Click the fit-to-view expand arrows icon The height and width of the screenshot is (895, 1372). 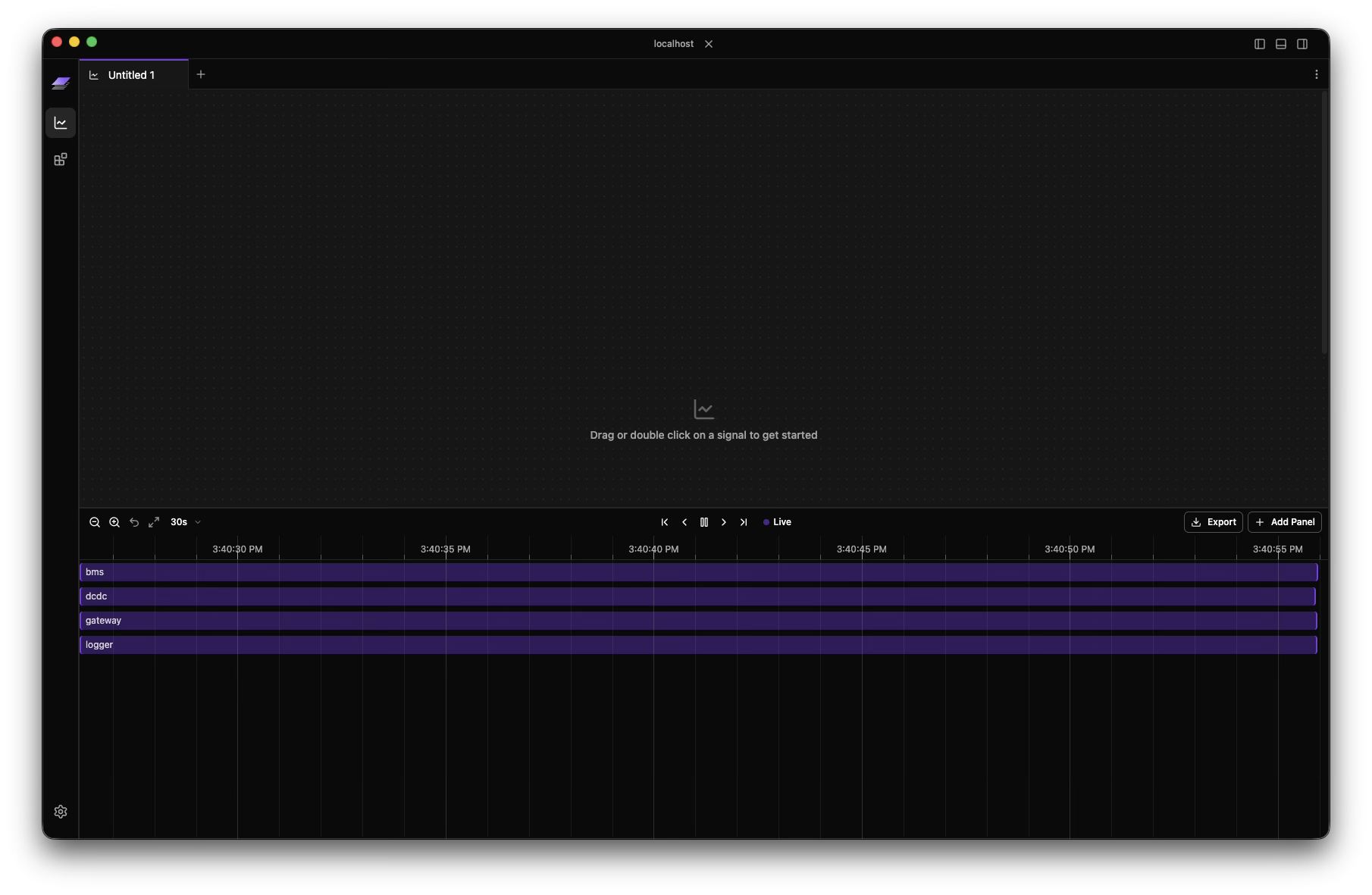coord(154,522)
